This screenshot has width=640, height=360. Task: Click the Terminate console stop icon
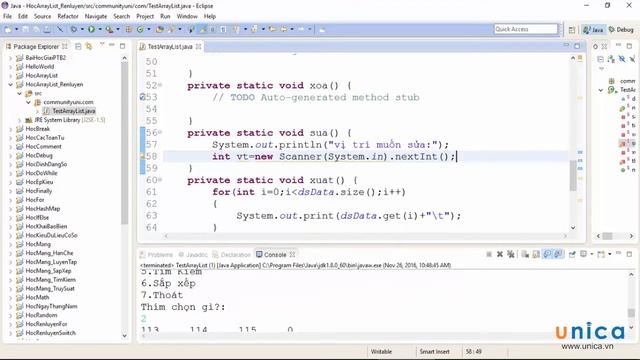click(489, 254)
